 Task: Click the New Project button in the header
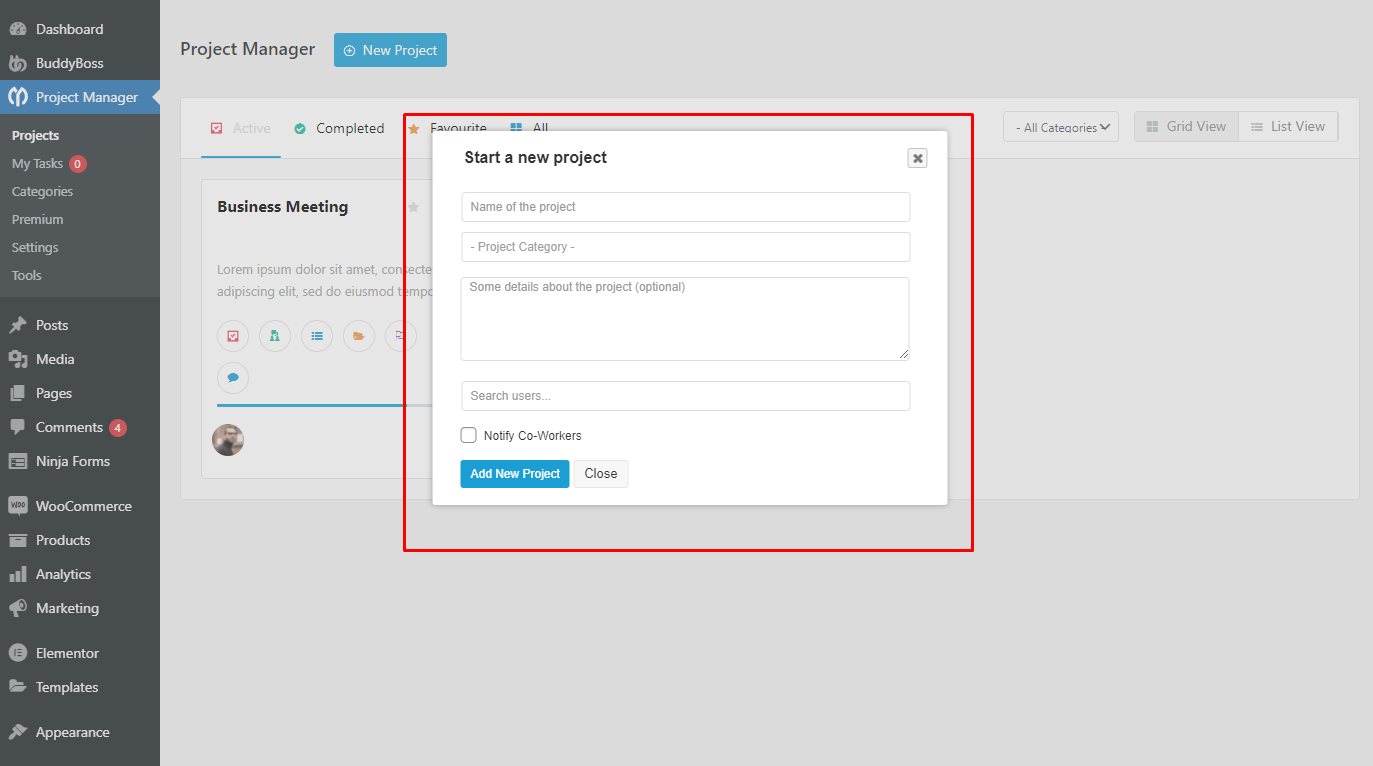[x=390, y=49]
